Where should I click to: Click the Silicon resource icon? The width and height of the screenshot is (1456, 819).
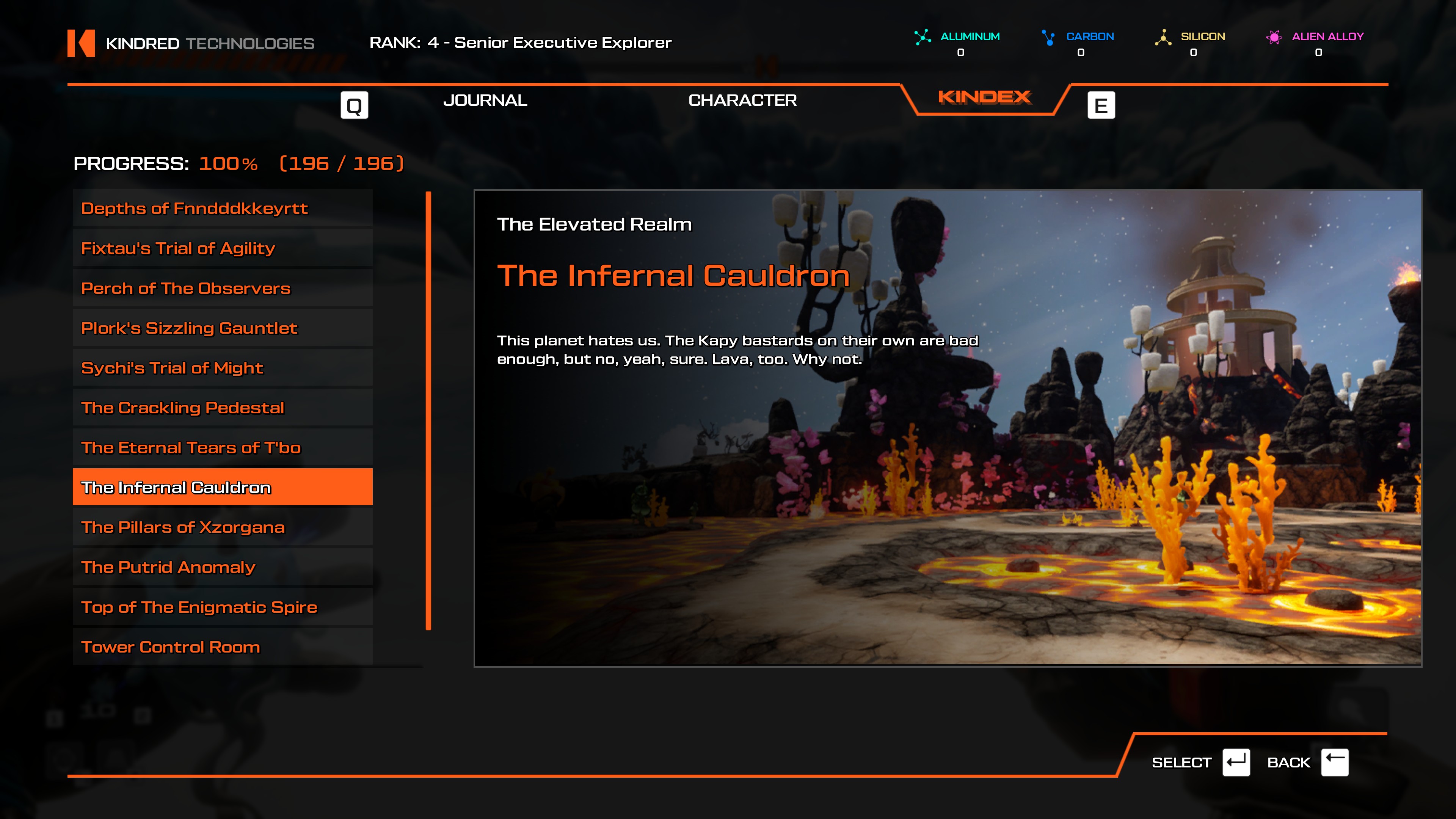pyautogui.click(x=1163, y=37)
